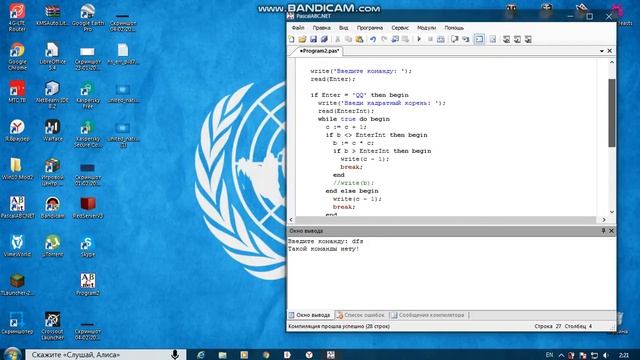Open Помощь menu
The width and height of the screenshot is (640, 360).
coord(454,28)
